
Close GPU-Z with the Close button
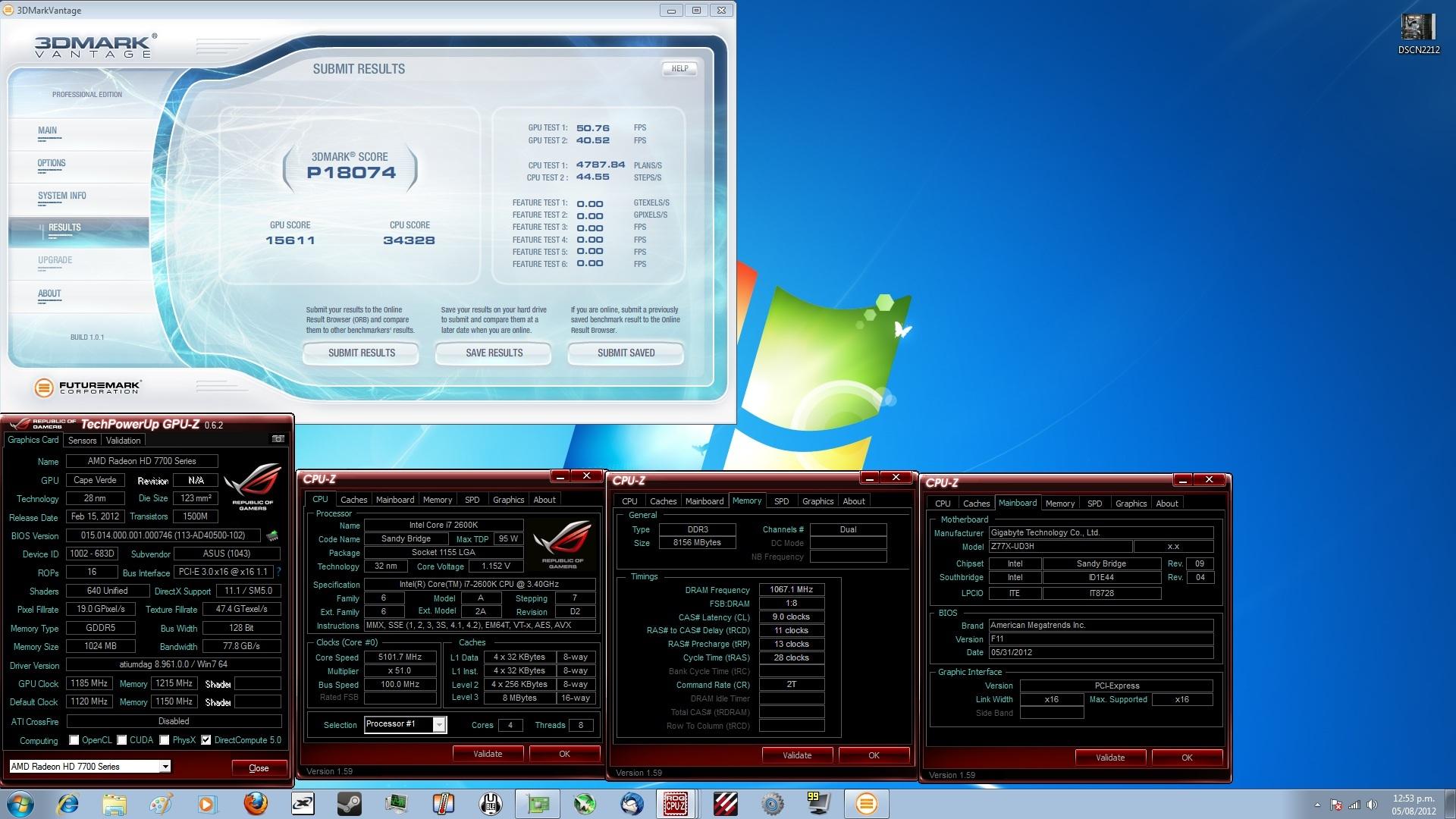pyautogui.click(x=259, y=768)
